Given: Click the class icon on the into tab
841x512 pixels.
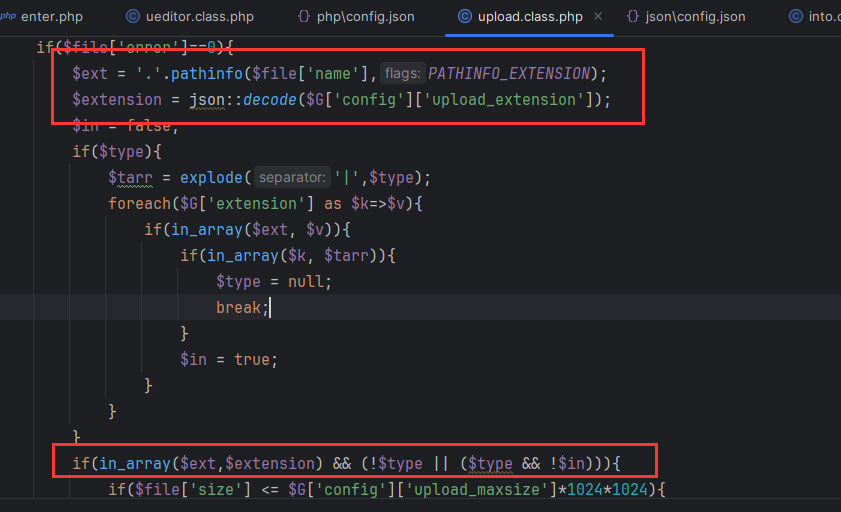Looking at the screenshot, I should (x=796, y=17).
